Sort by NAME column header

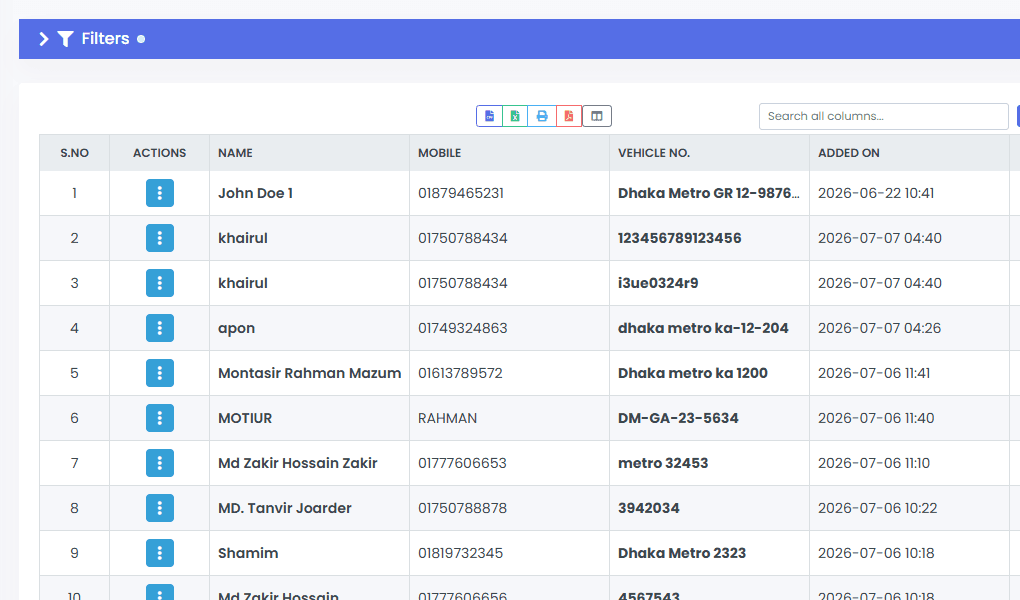(x=309, y=153)
